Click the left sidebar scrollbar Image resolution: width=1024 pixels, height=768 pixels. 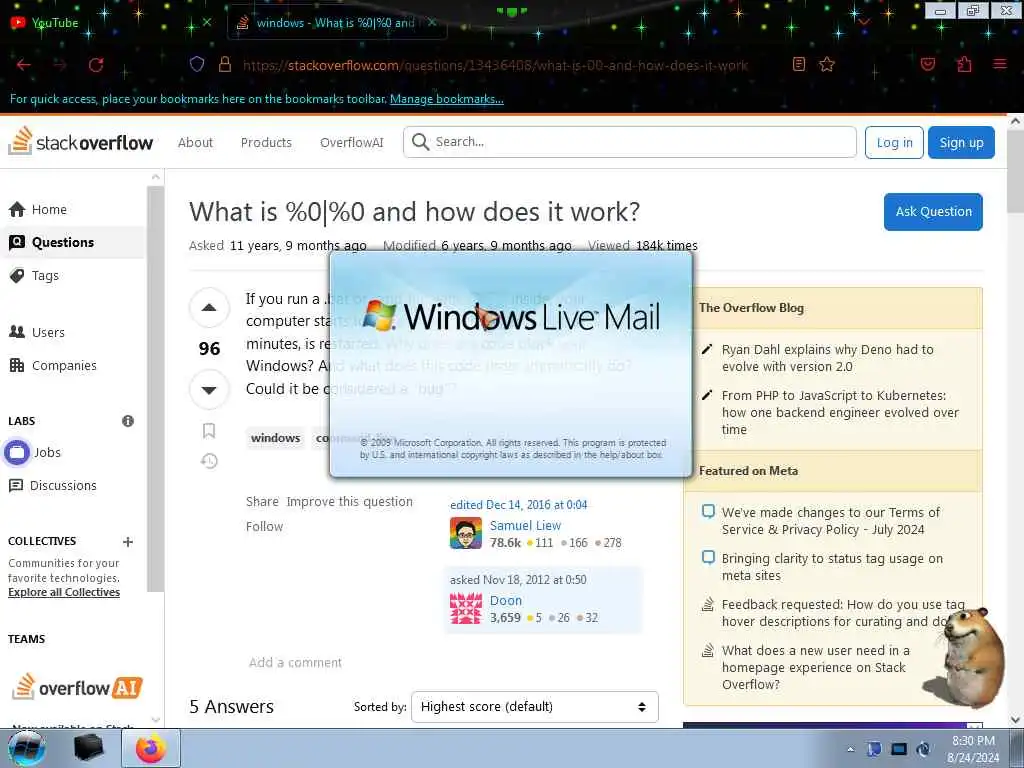point(155,388)
